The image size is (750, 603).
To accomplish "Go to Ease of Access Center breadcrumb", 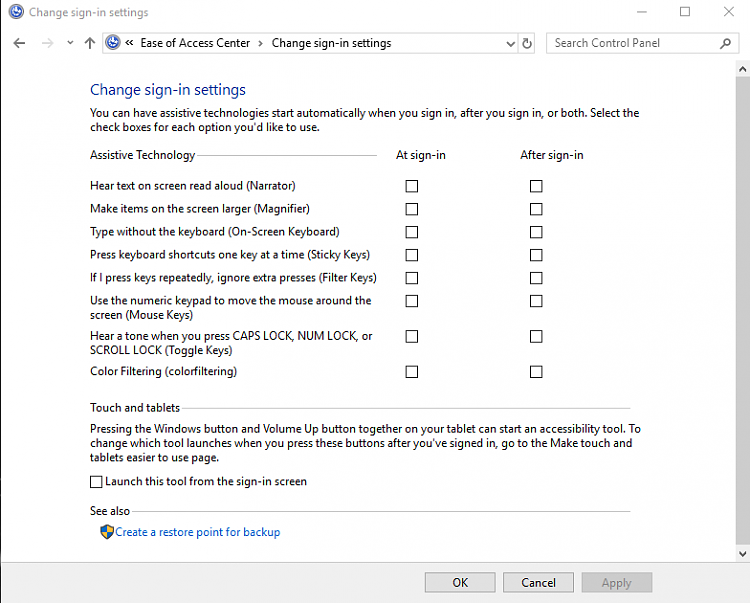I will pos(195,43).
